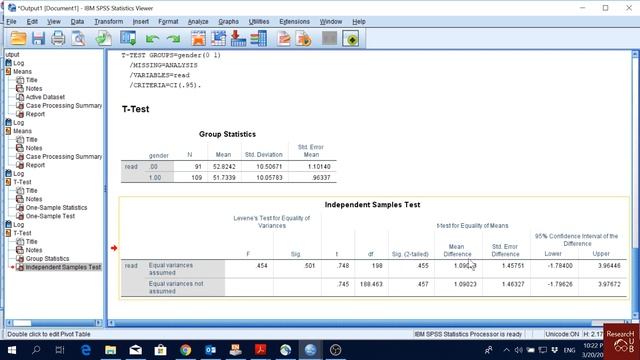Click the Go to Data toolbar icon
The width and height of the screenshot is (640, 360).
coord(198,39)
